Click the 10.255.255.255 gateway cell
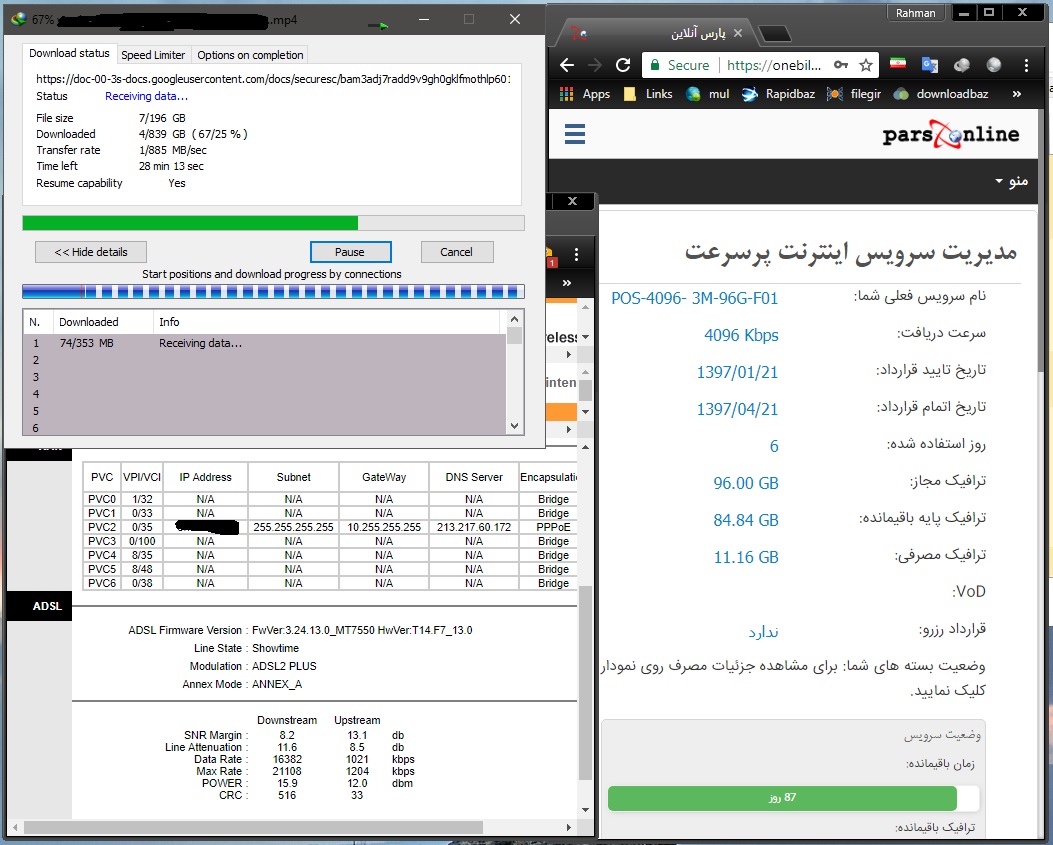1053x845 pixels. pyautogui.click(x=384, y=527)
